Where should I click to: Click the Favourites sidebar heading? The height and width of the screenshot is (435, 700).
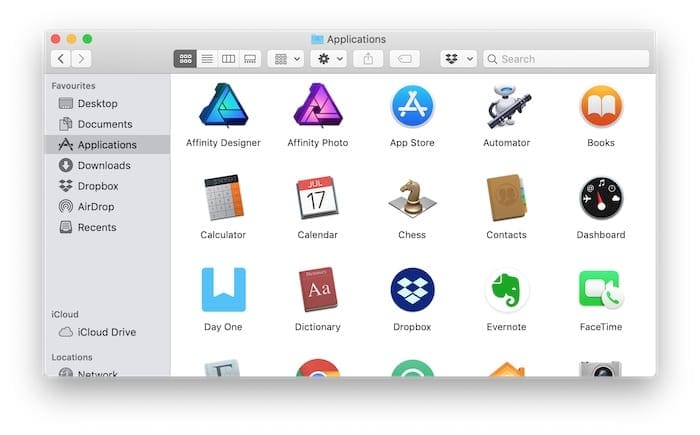click(73, 85)
